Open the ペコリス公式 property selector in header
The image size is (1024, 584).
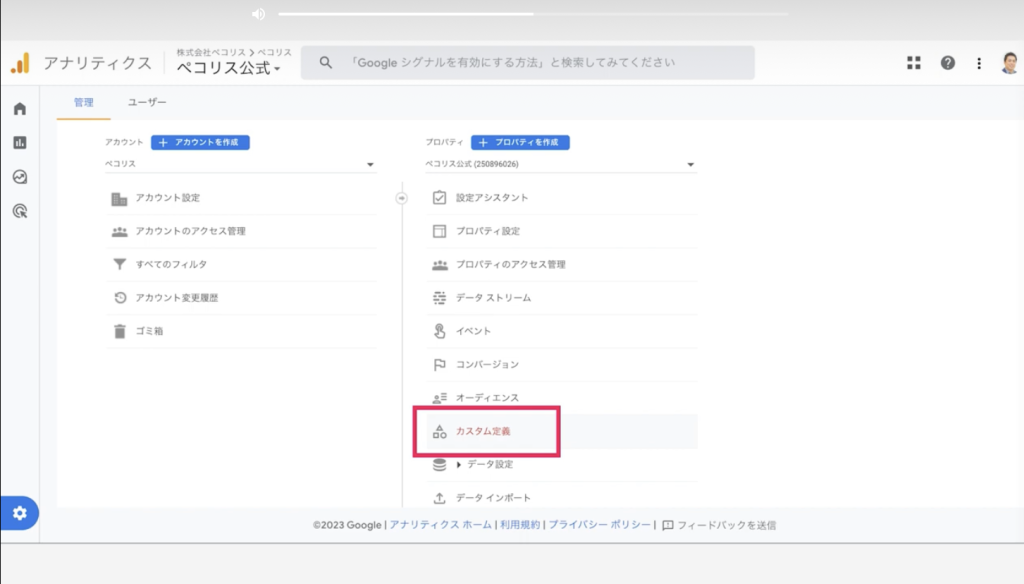229,67
